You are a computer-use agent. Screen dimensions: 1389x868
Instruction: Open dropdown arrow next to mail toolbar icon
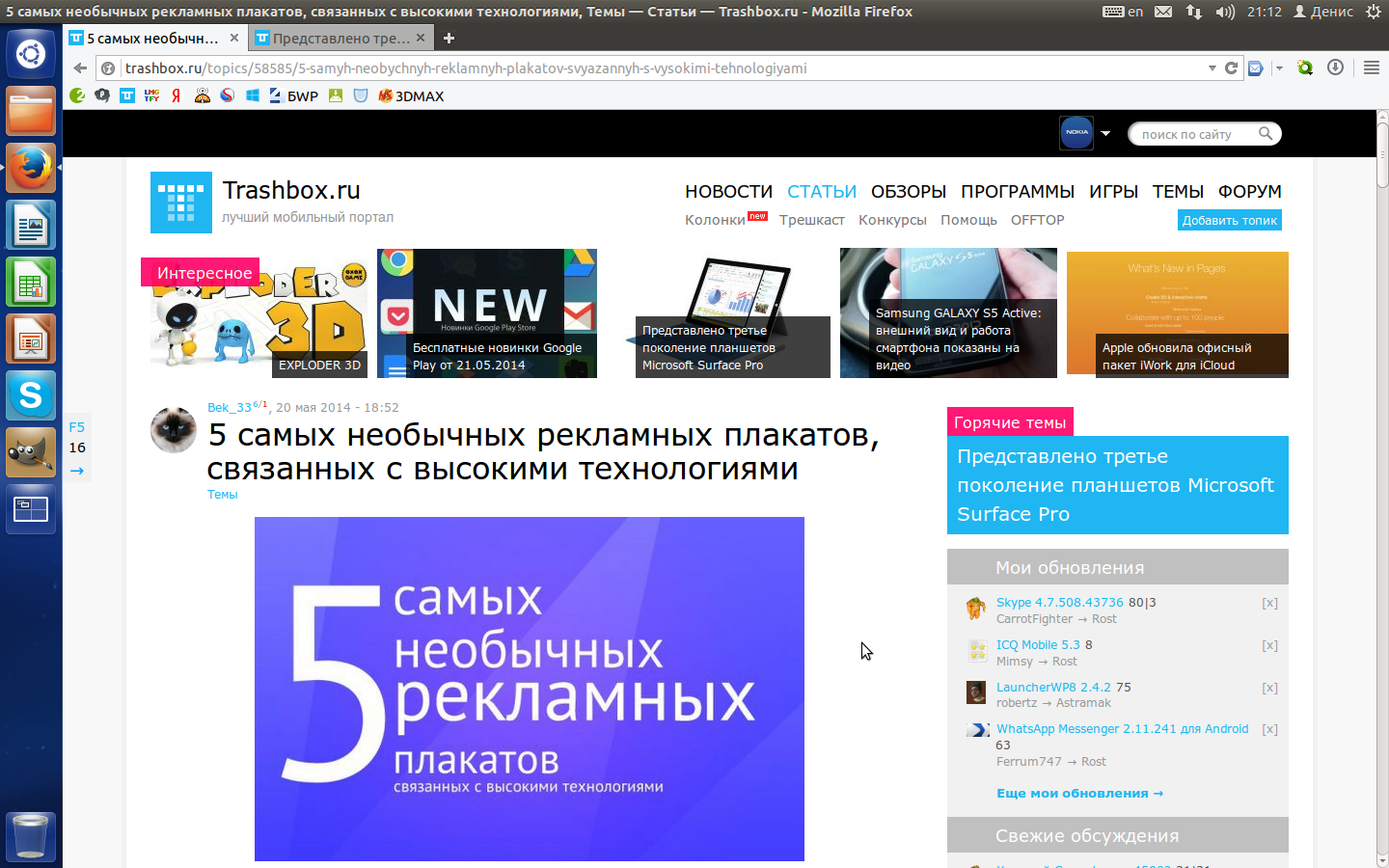coord(1279,68)
